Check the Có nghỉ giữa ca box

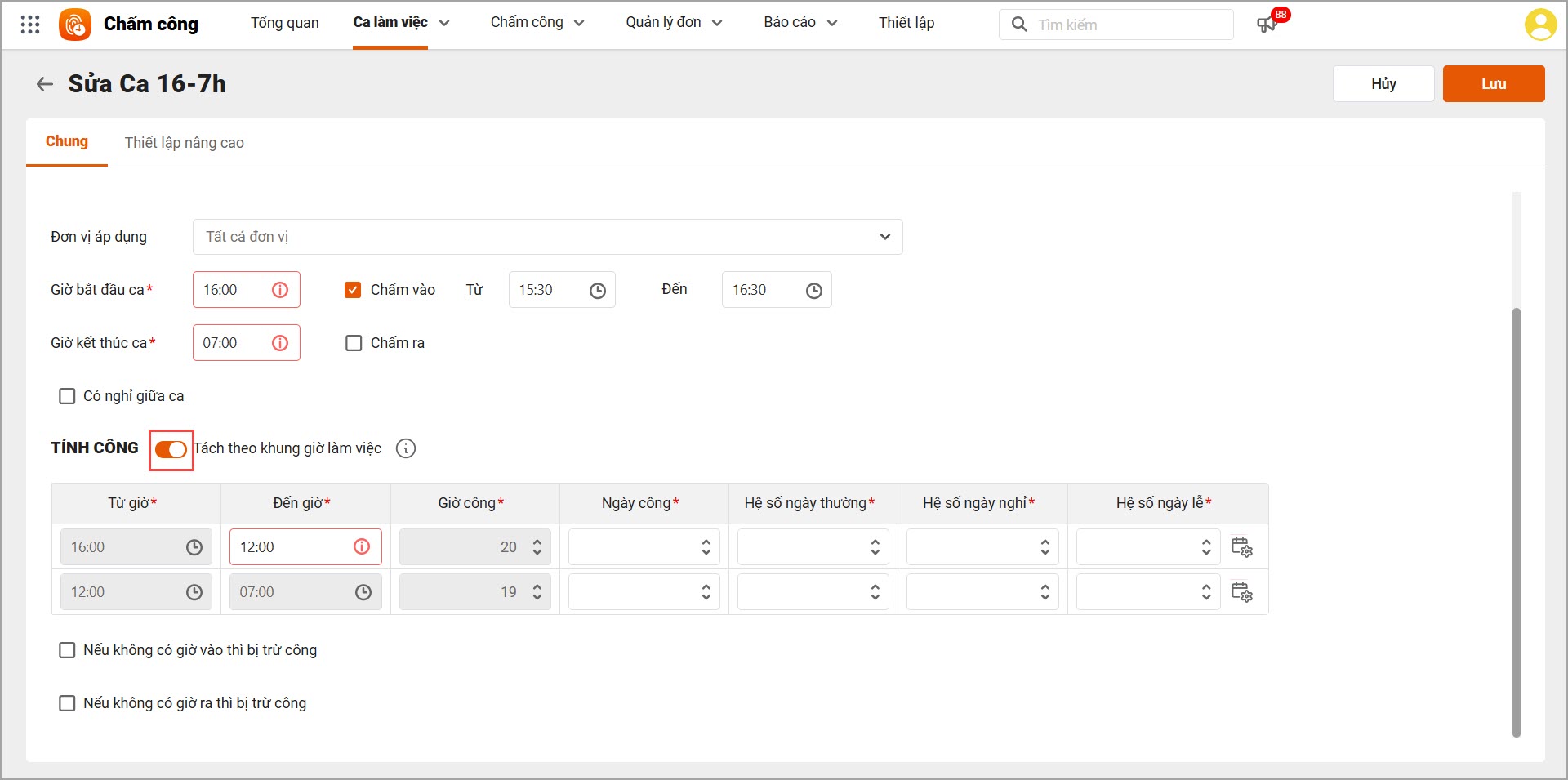click(67, 396)
